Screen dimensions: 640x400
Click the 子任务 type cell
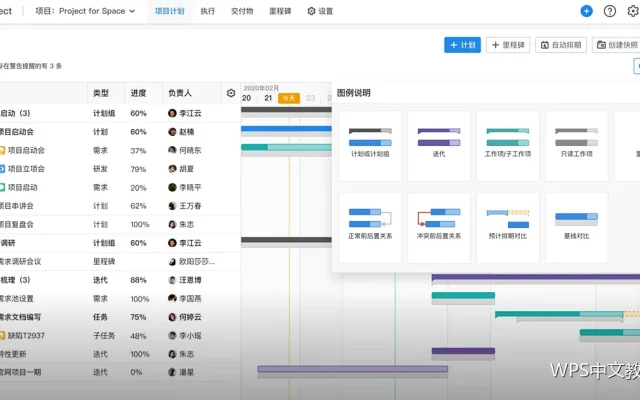pyautogui.click(x=104, y=336)
